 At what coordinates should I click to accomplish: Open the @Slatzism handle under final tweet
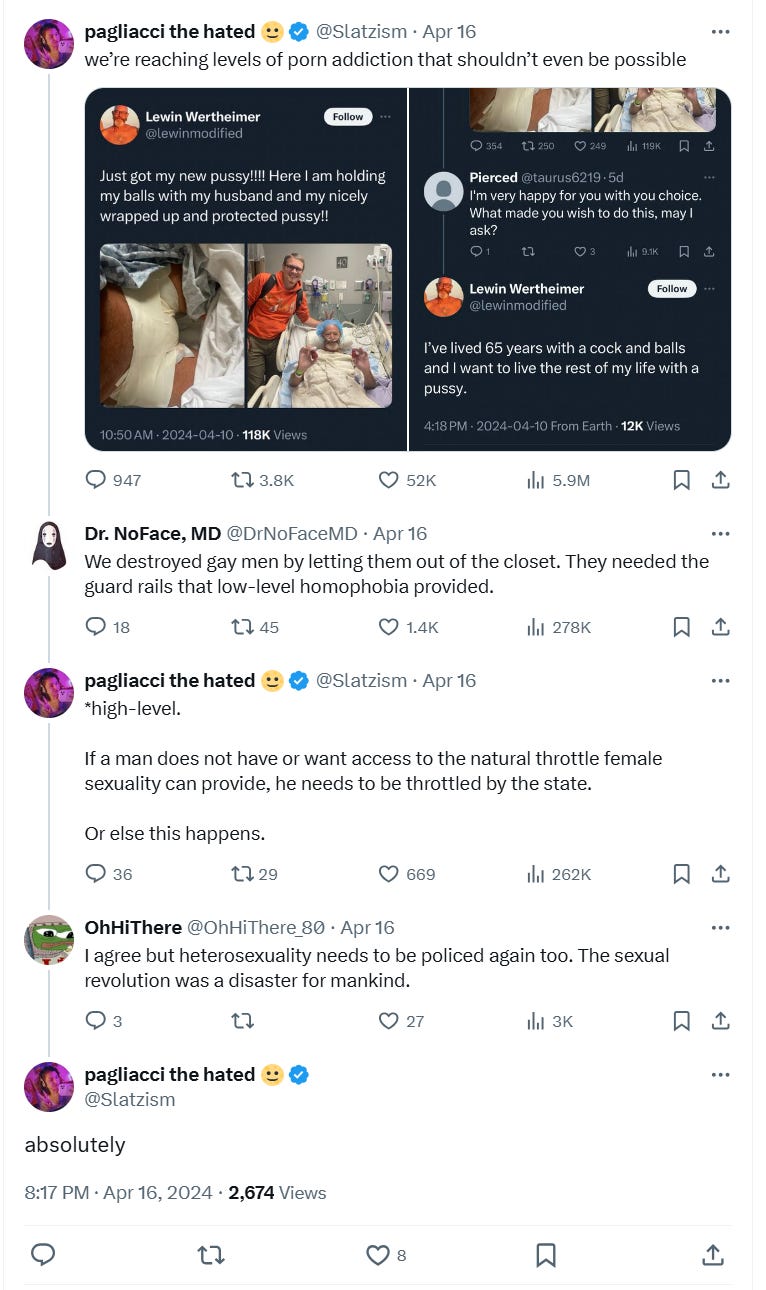pyautogui.click(x=129, y=1099)
